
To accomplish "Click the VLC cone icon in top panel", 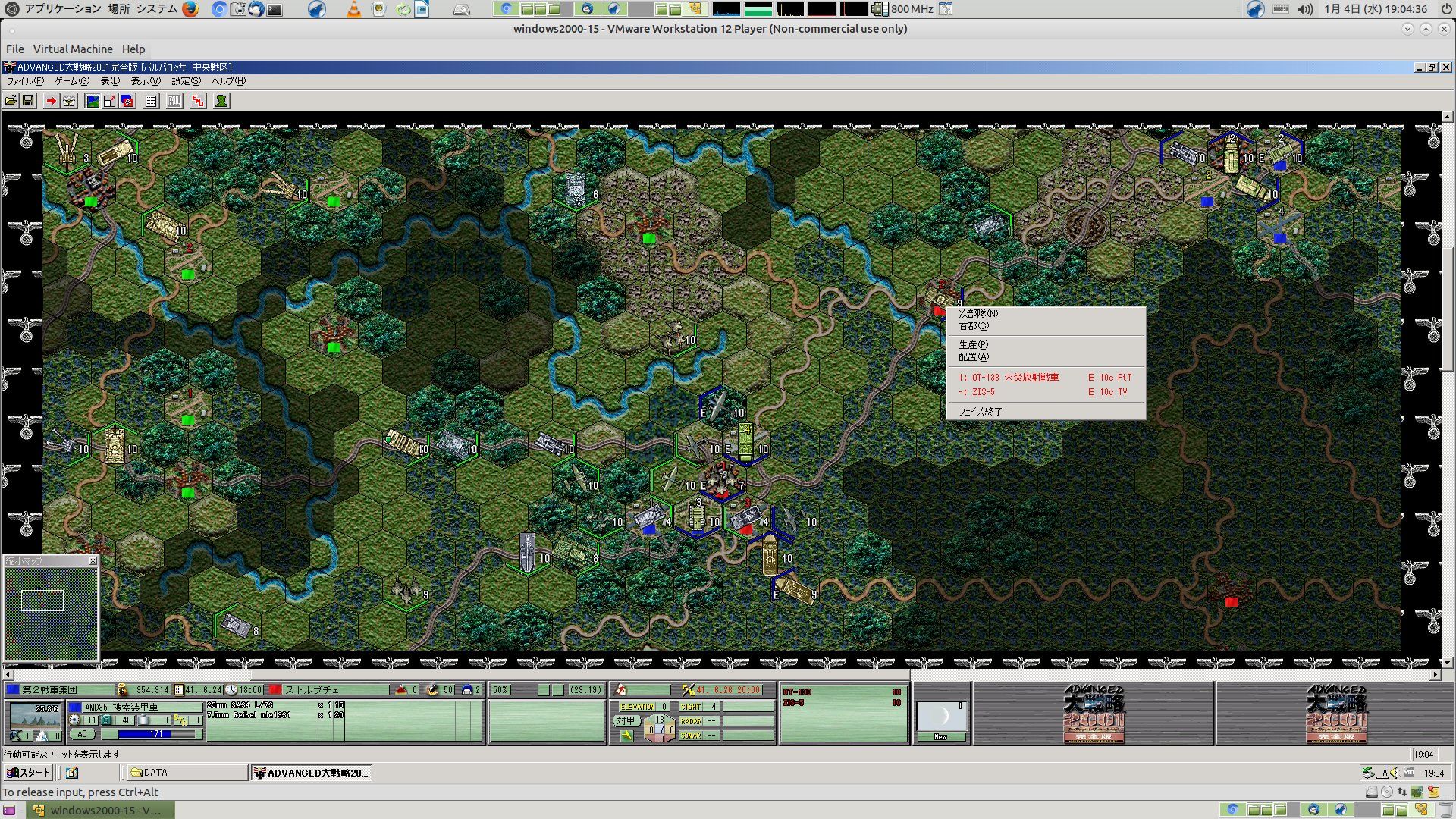I will tap(354, 9).
